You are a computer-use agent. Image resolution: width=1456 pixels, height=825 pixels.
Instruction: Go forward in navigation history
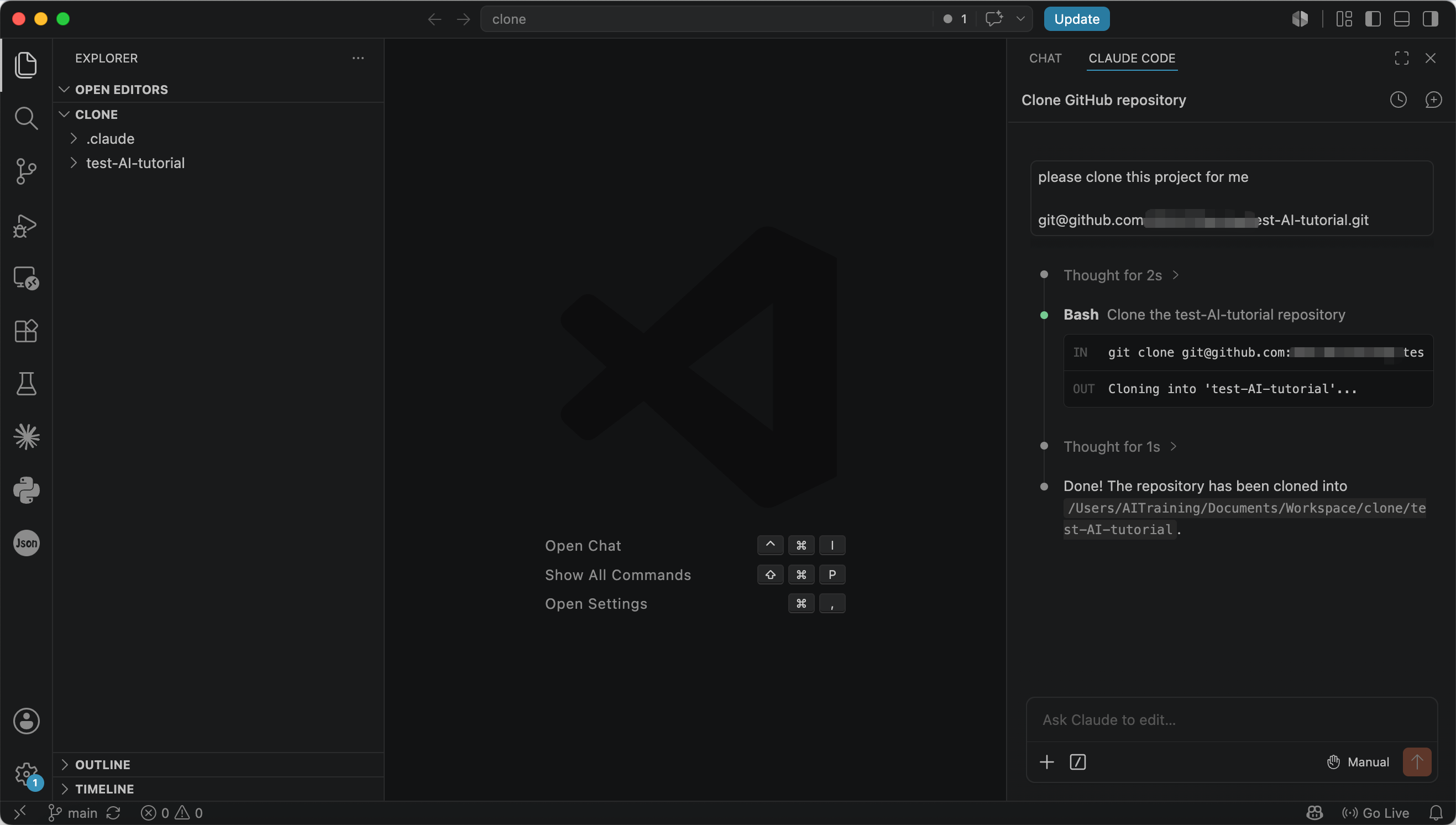[463, 19]
